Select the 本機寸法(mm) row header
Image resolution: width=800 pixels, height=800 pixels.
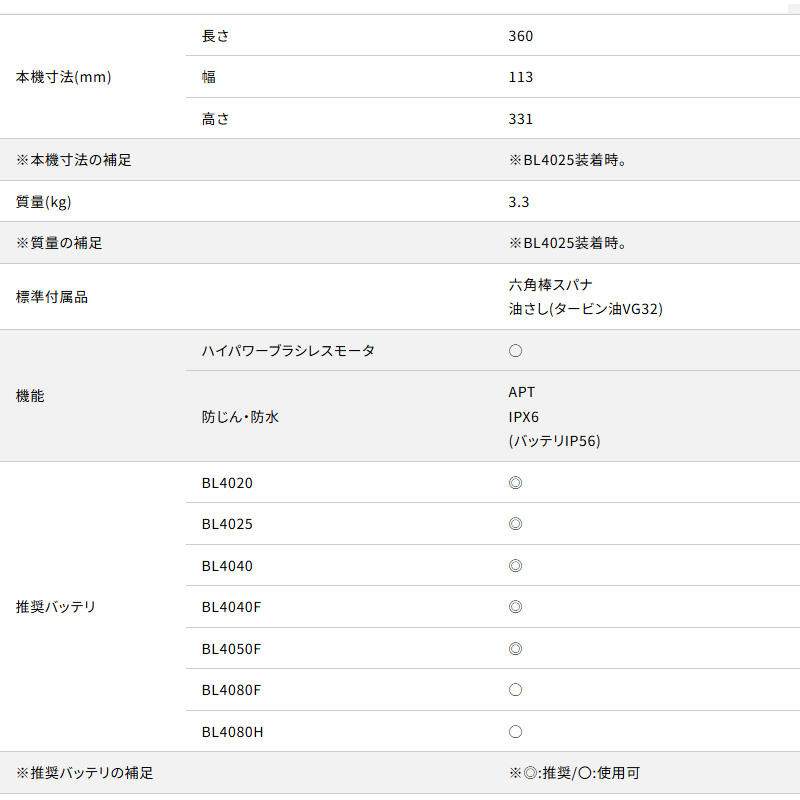pos(64,77)
